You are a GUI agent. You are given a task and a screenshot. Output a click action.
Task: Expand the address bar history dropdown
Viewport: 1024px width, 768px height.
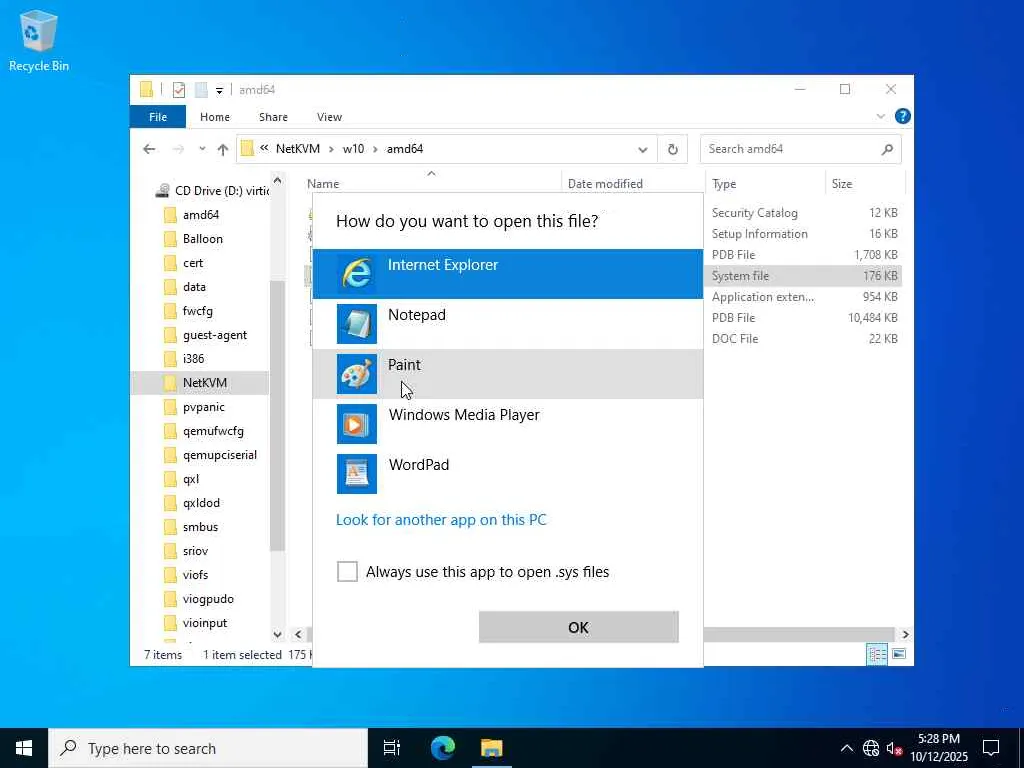point(643,150)
